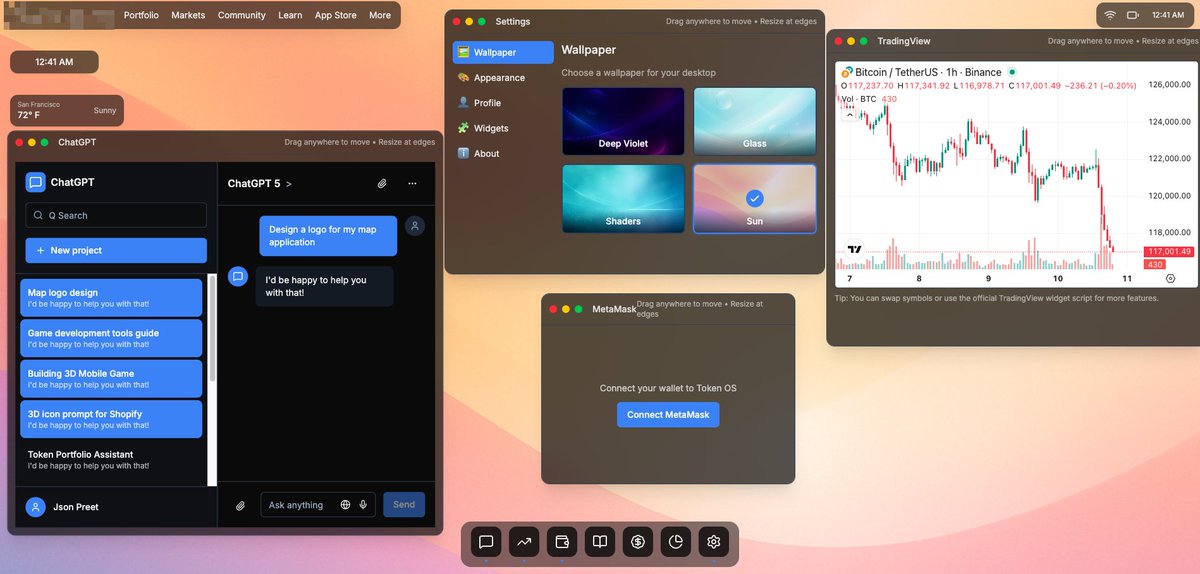Open the trending chart dock icon
Screen dimensions: 1200x574
[524, 542]
